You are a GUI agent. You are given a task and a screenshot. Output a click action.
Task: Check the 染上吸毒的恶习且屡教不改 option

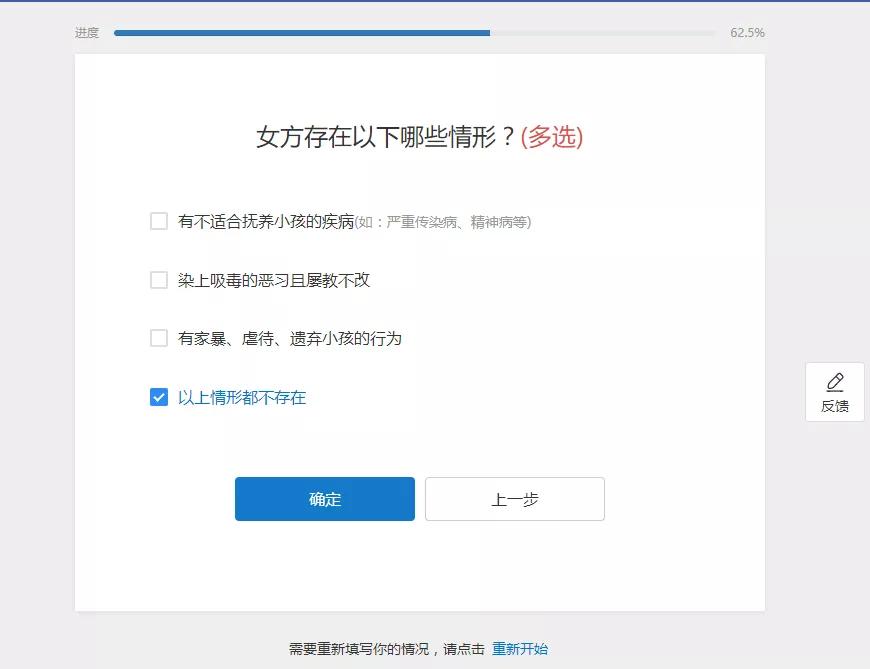click(158, 279)
